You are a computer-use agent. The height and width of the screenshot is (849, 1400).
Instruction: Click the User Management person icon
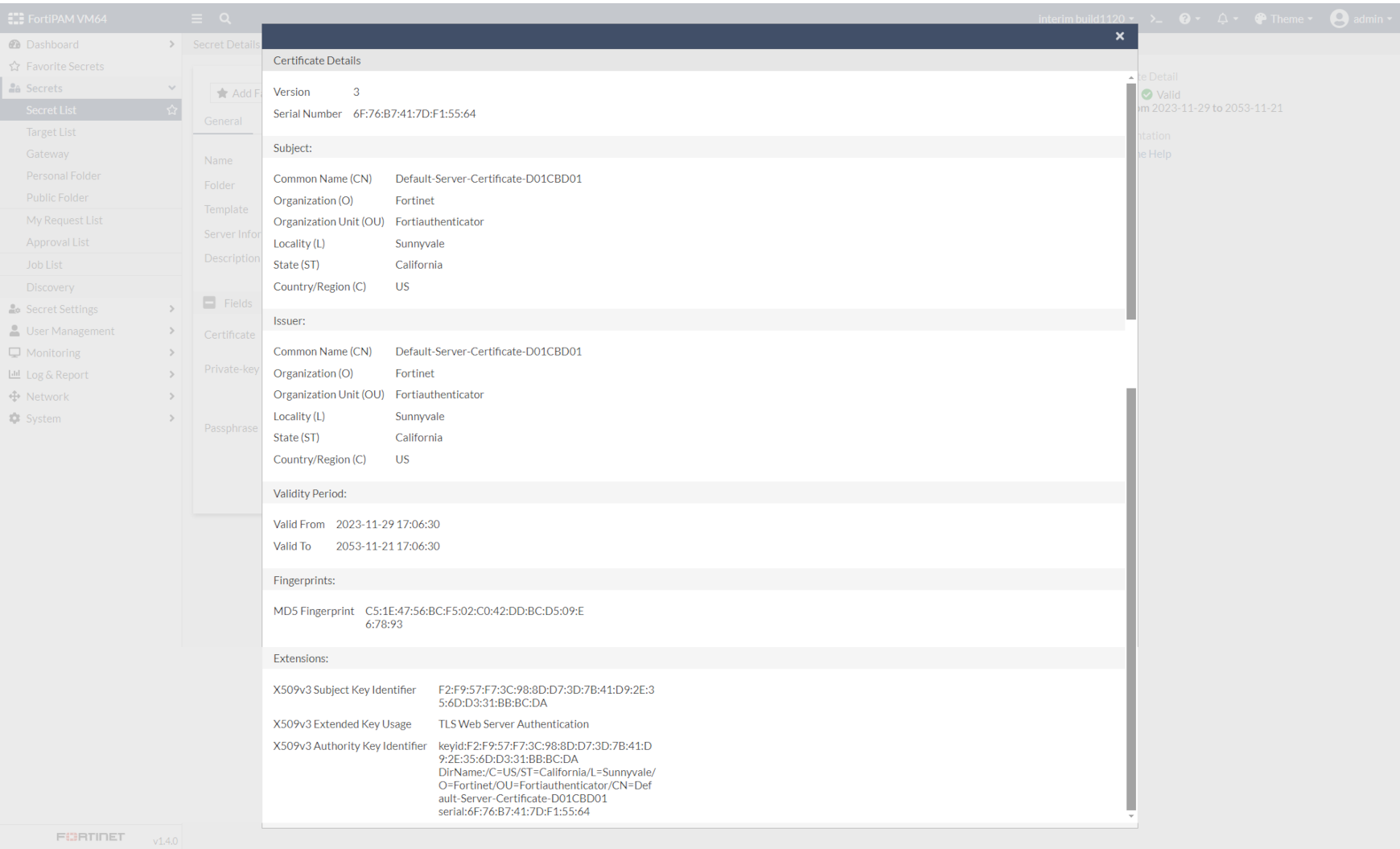14,331
